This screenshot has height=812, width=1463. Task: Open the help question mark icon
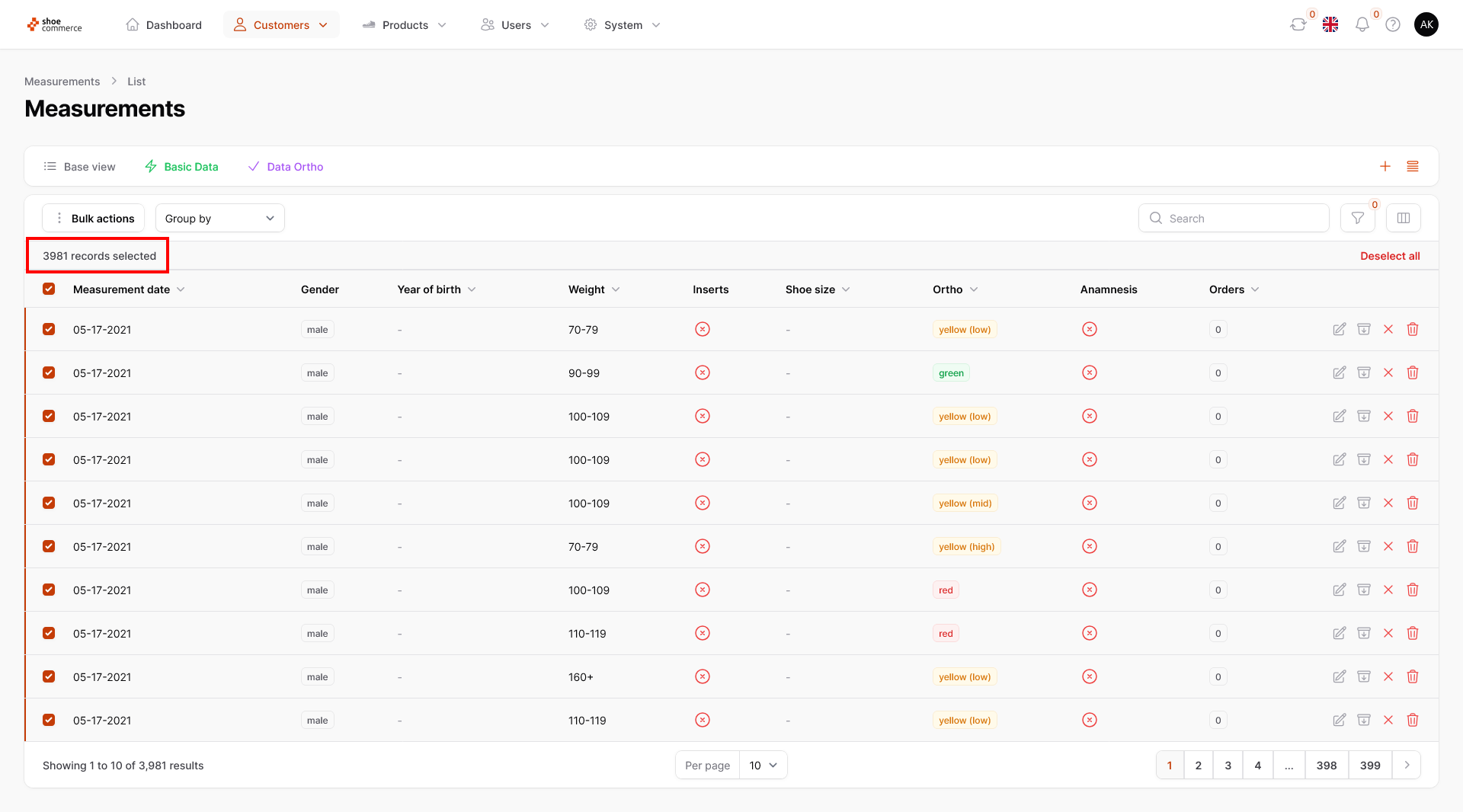[1392, 25]
